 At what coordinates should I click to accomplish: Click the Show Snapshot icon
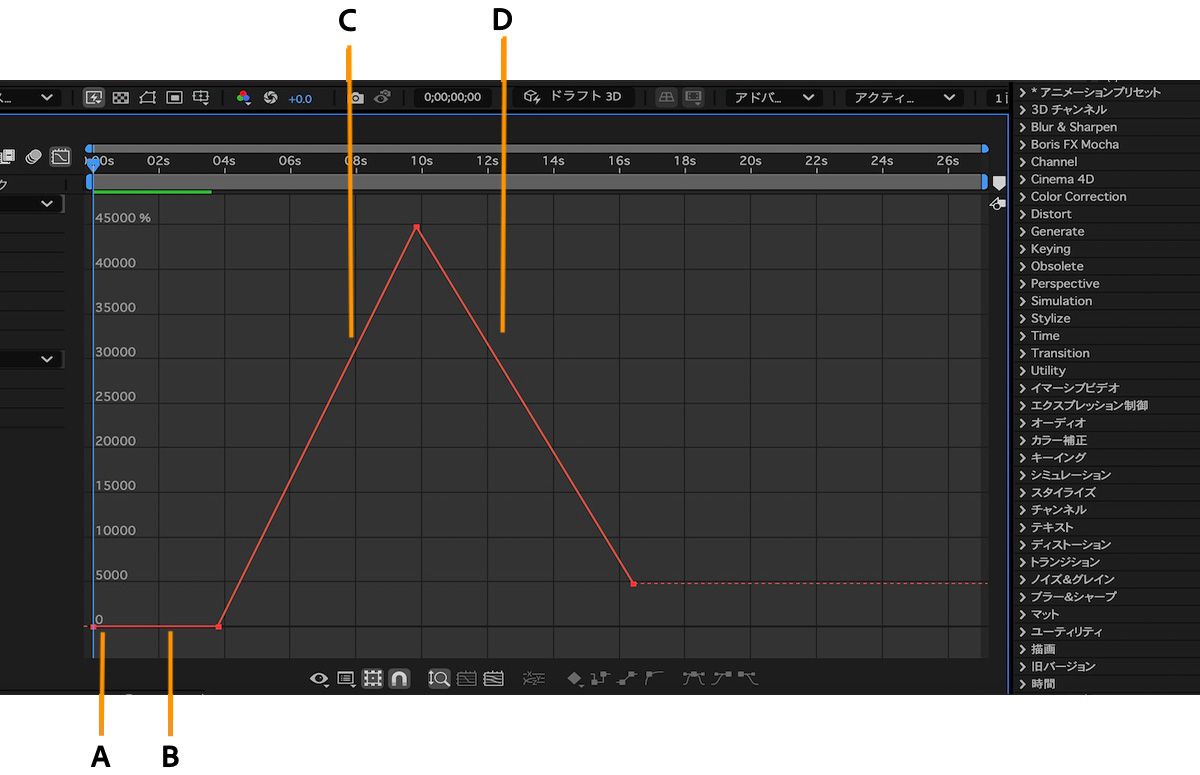[x=382, y=98]
